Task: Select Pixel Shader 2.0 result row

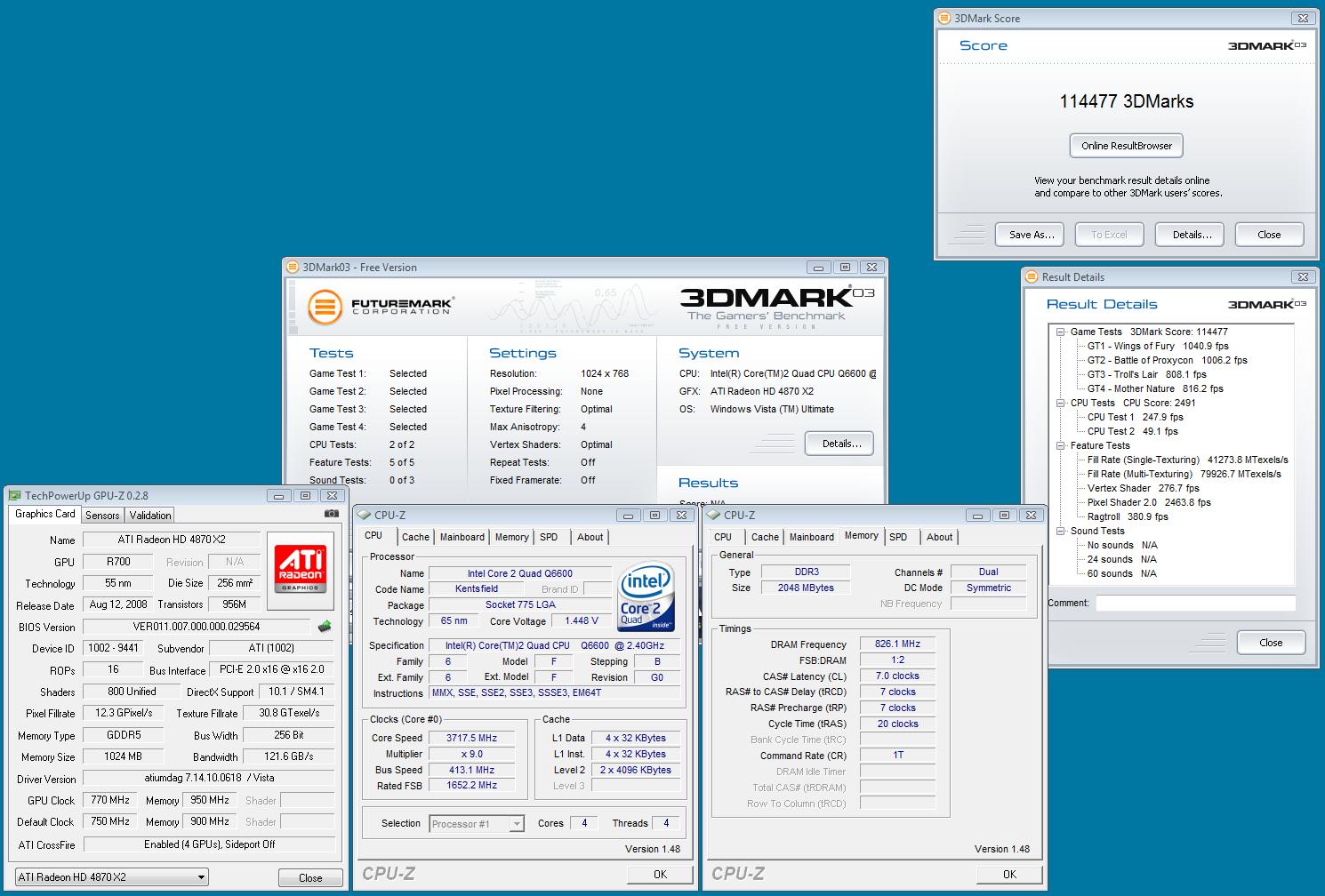Action: coord(1149,502)
